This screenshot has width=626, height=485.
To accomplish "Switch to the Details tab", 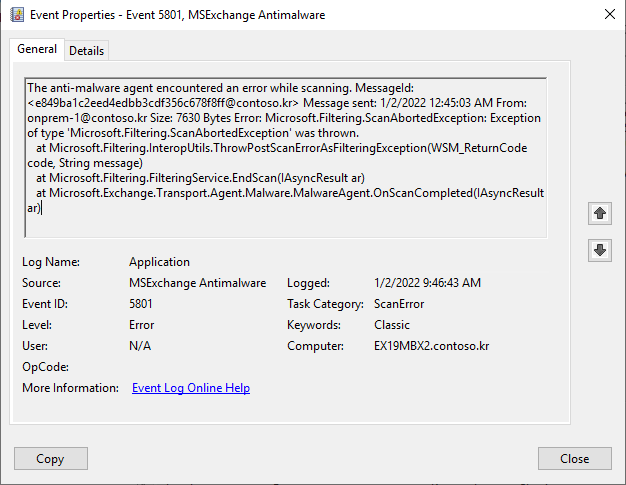I will [86, 51].
